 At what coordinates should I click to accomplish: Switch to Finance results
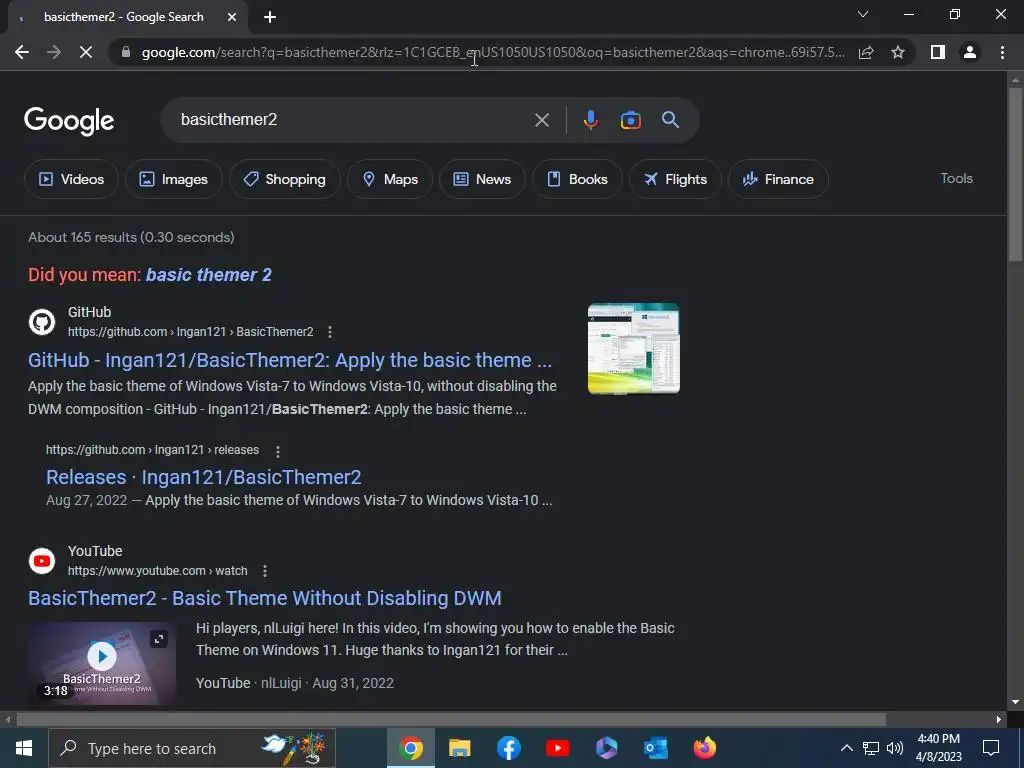[x=778, y=179]
